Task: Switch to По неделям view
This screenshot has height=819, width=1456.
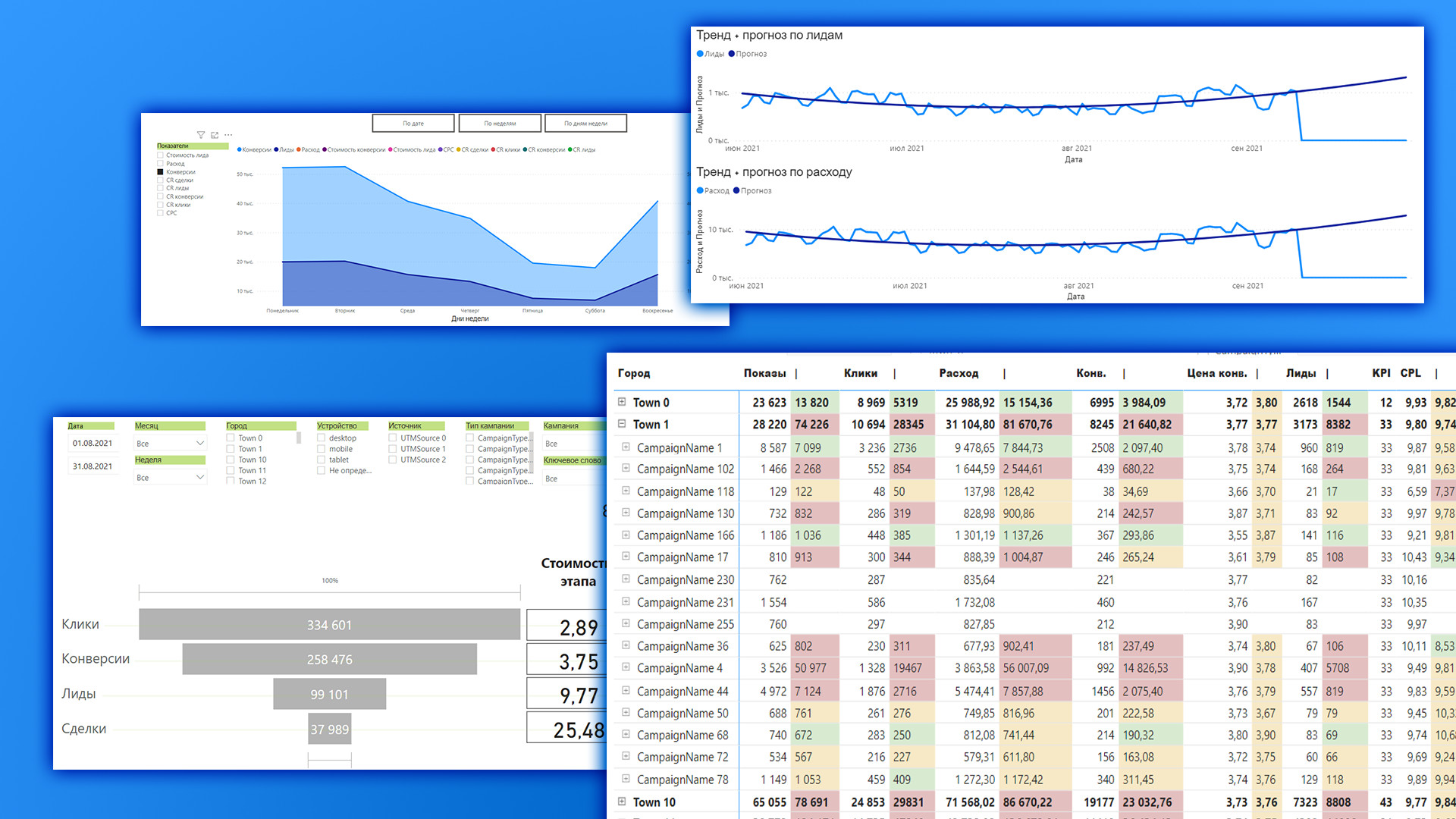Action: pyautogui.click(x=500, y=123)
